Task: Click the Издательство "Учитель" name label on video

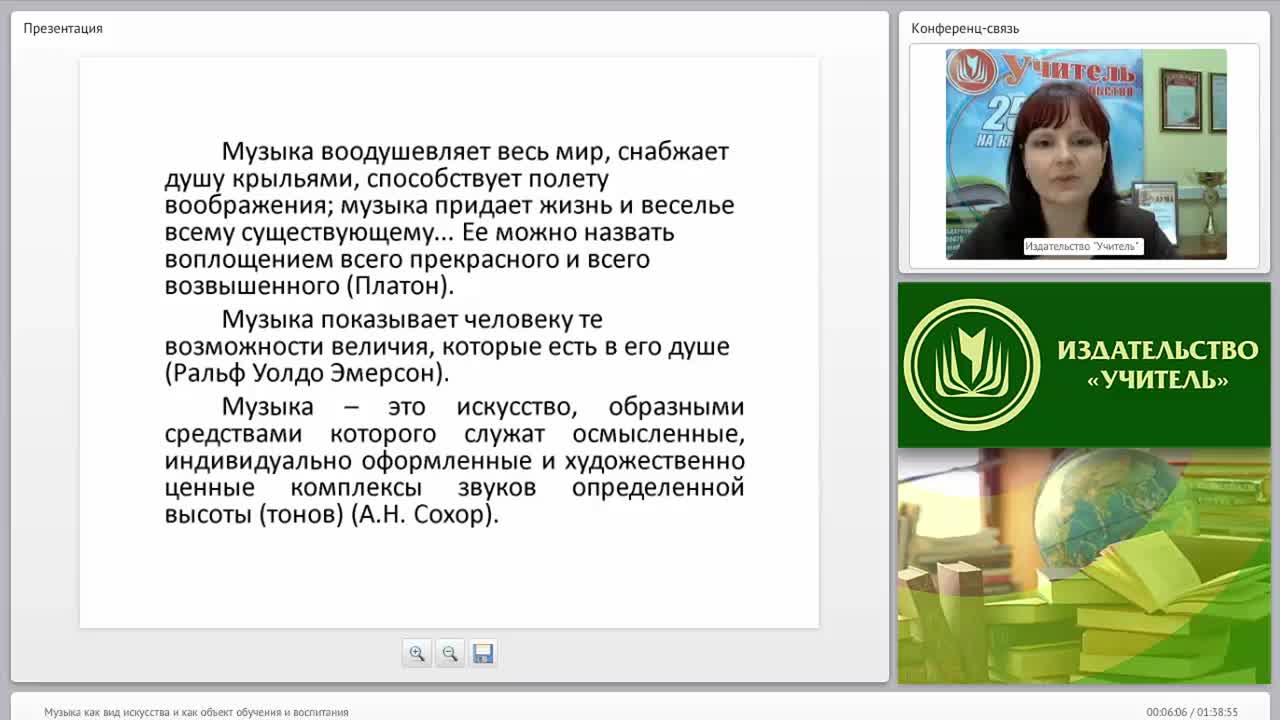Action: coord(1083,246)
